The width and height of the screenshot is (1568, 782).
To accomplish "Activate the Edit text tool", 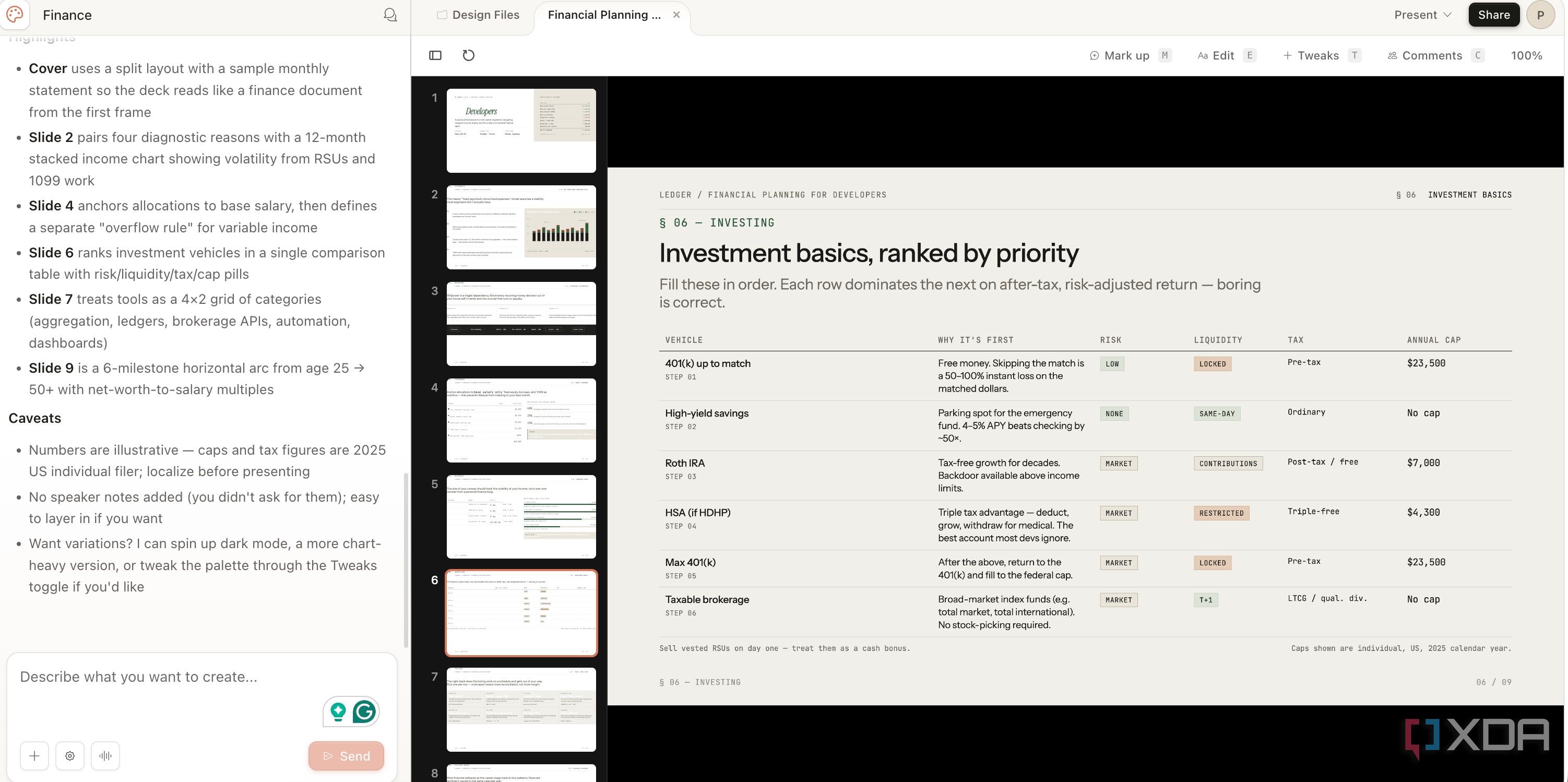I will pos(1226,55).
